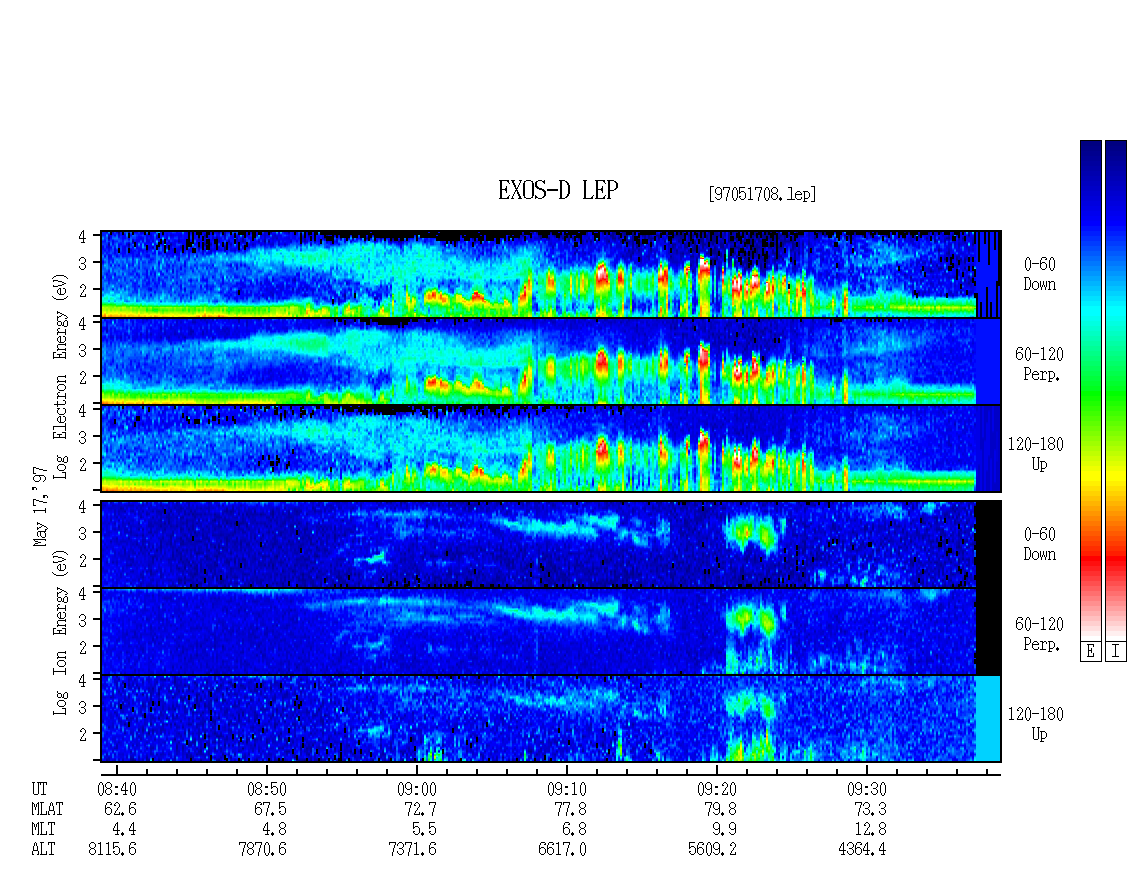
Task: Click the ion 0-60 Down spectrogram panel
Action: pyautogui.click(x=551, y=544)
